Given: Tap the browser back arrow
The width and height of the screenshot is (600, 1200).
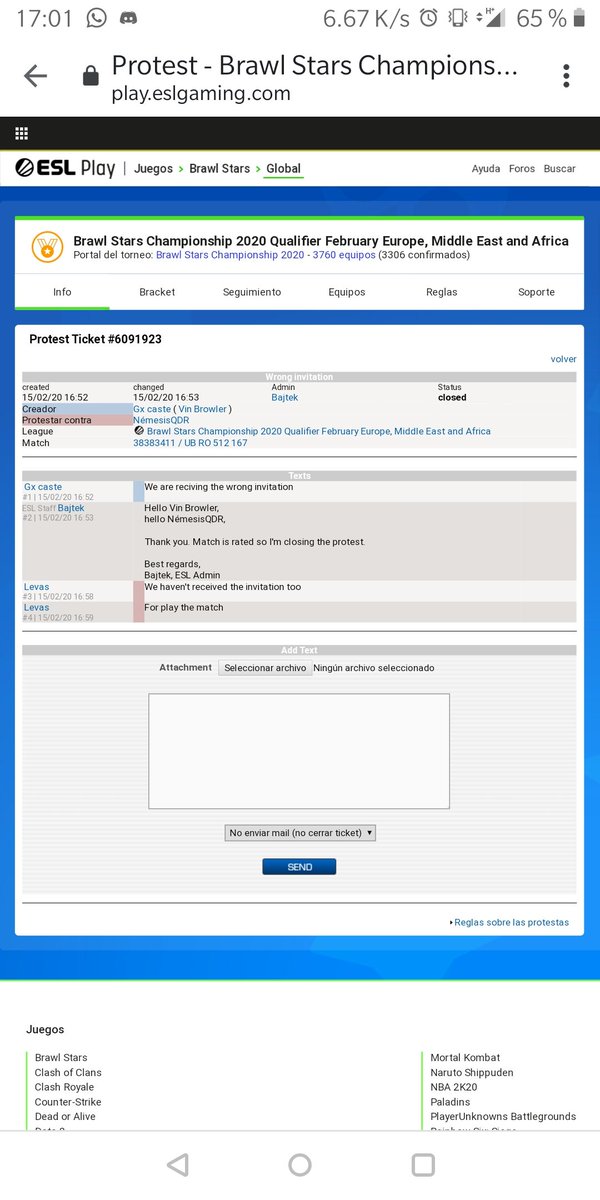Looking at the screenshot, I should coord(35,76).
